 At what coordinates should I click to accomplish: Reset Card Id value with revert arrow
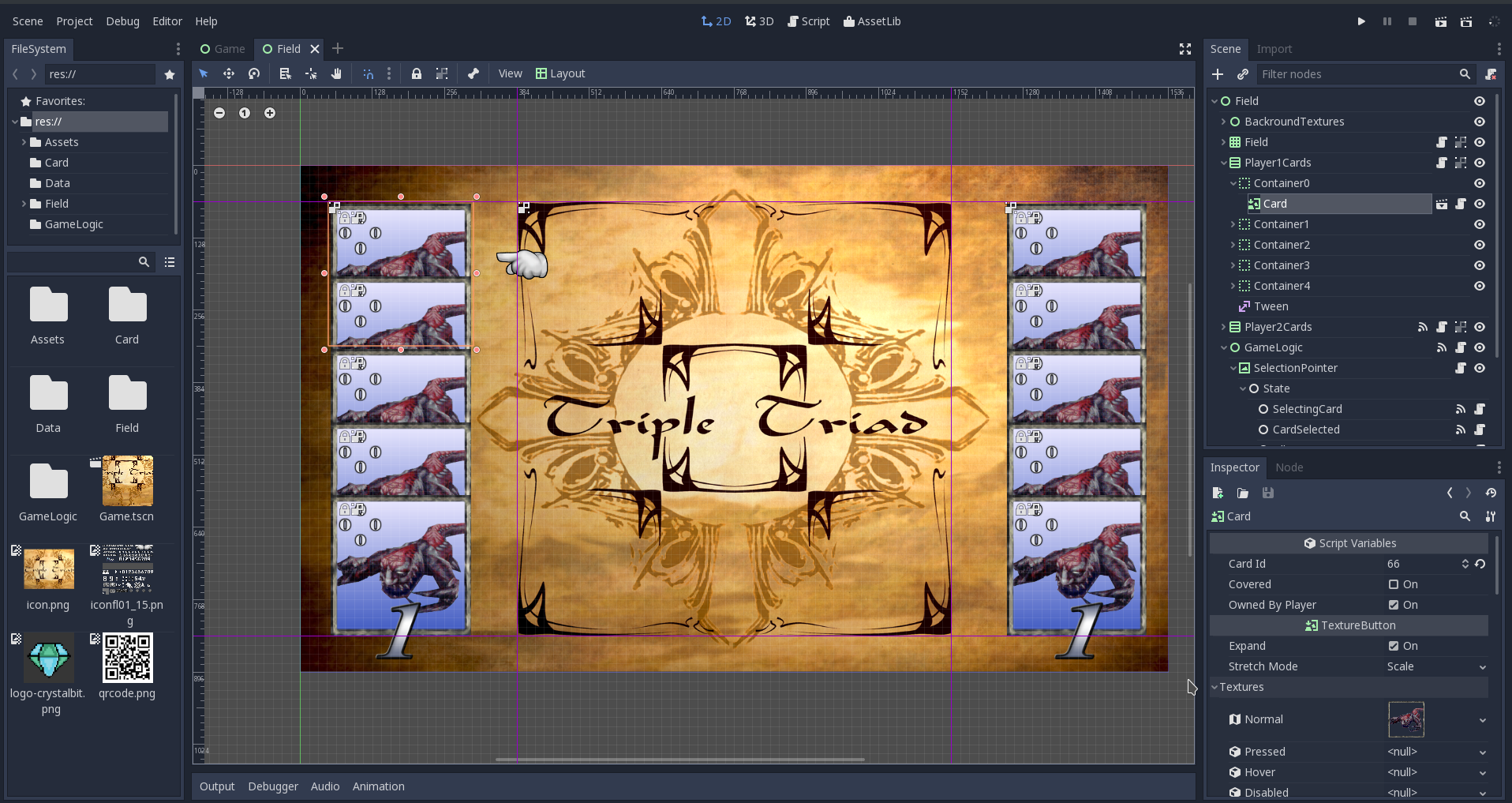(x=1480, y=564)
